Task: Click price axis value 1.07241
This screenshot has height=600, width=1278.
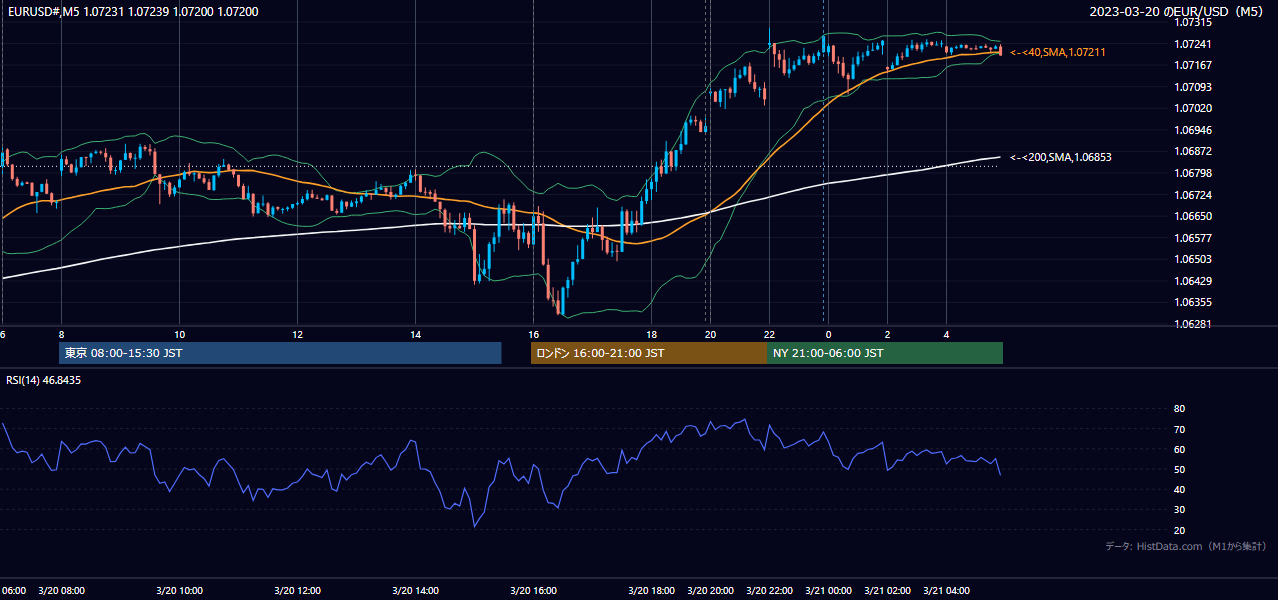Action: coord(1193,44)
